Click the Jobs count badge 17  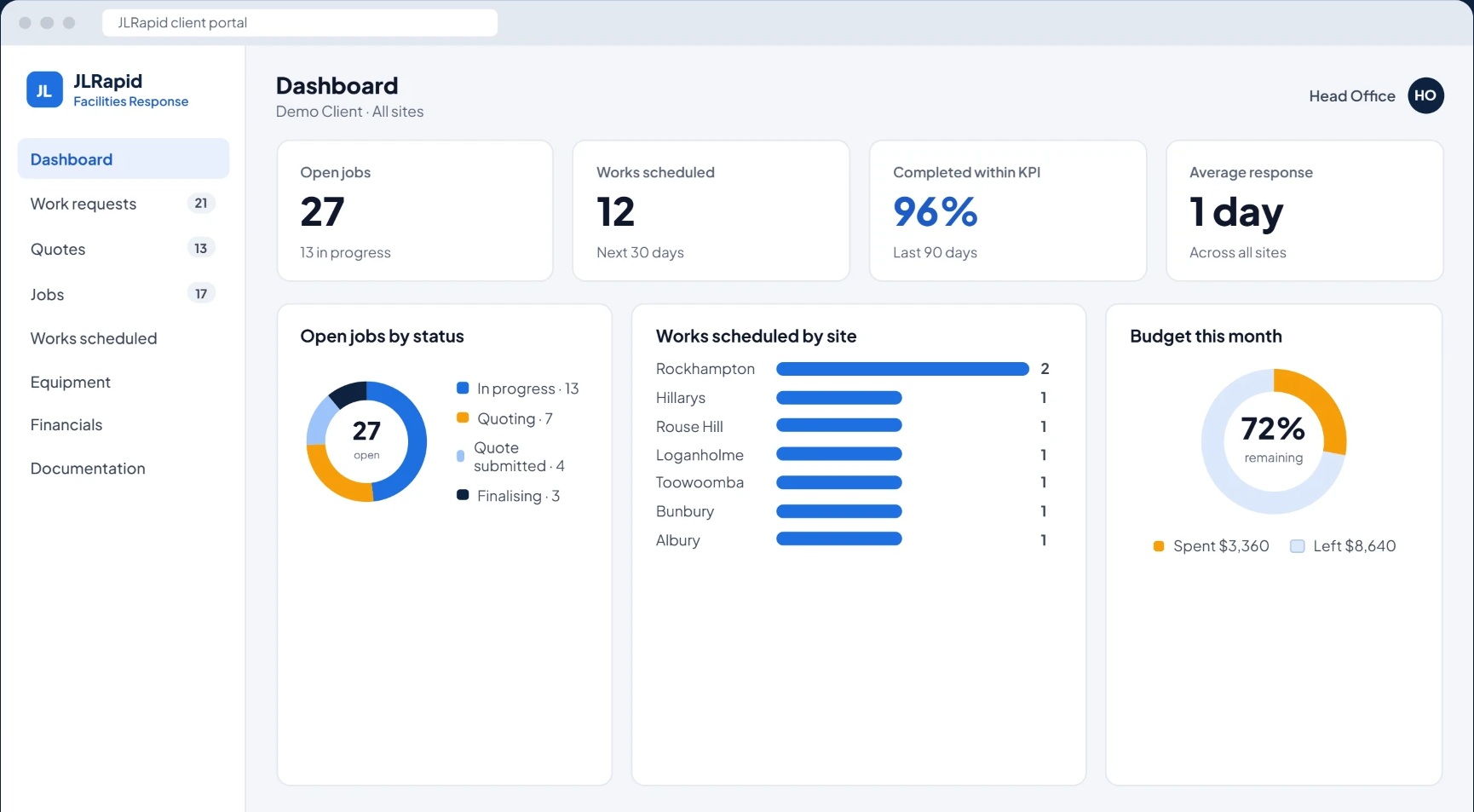click(201, 293)
